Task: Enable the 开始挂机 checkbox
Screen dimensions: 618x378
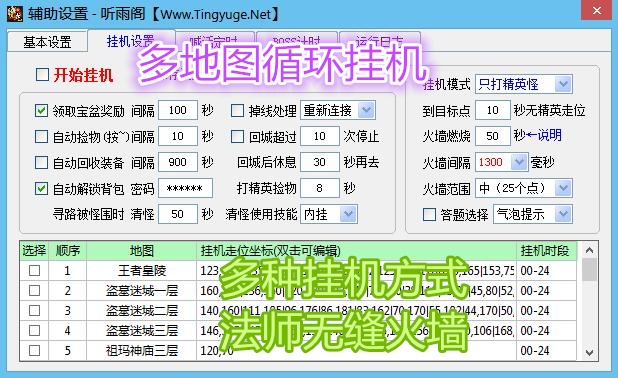Action: (x=42, y=74)
